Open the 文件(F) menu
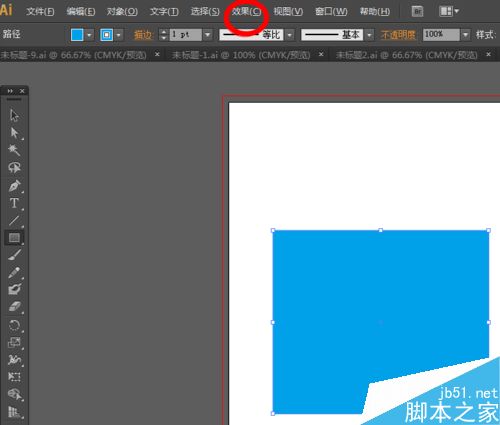The image size is (500, 425). coord(40,12)
